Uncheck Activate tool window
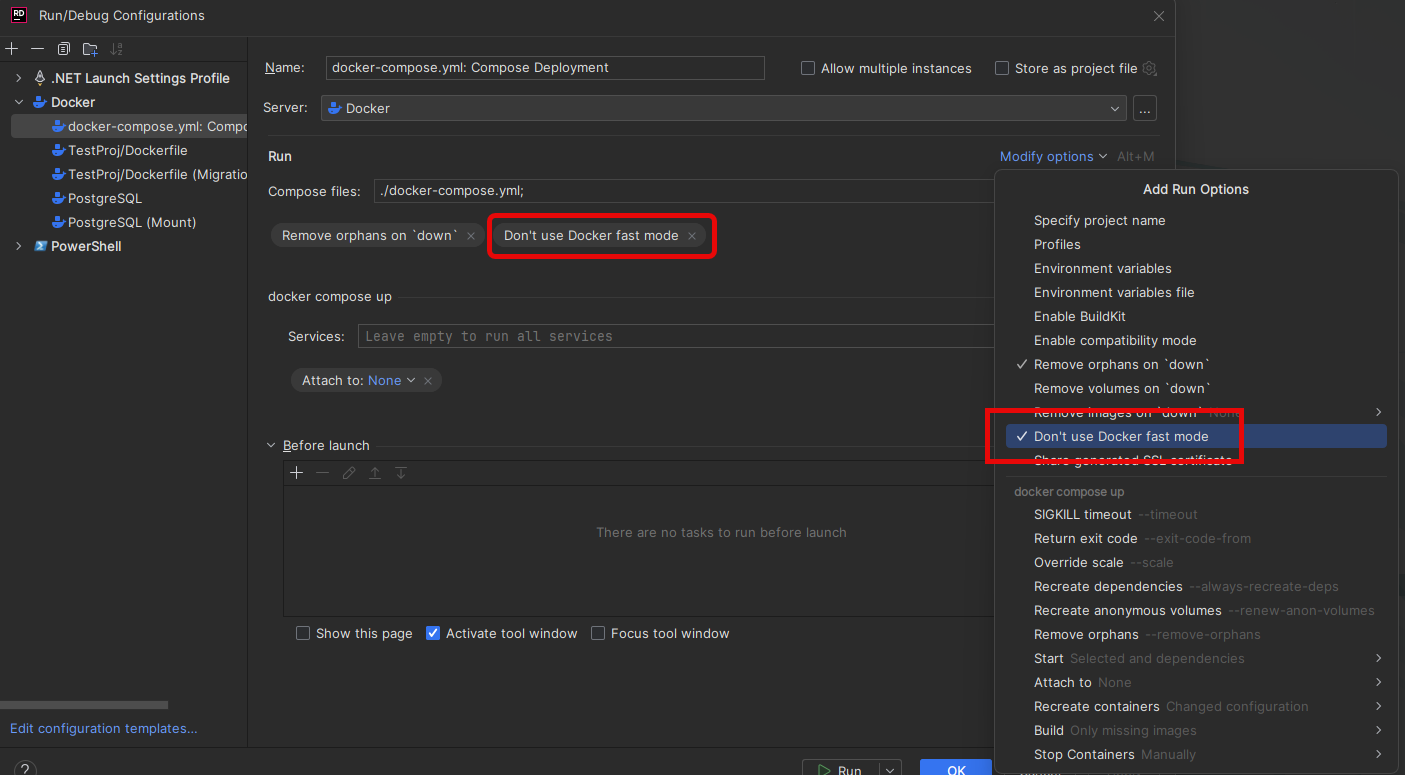Image resolution: width=1405 pixels, height=775 pixels. pos(433,633)
